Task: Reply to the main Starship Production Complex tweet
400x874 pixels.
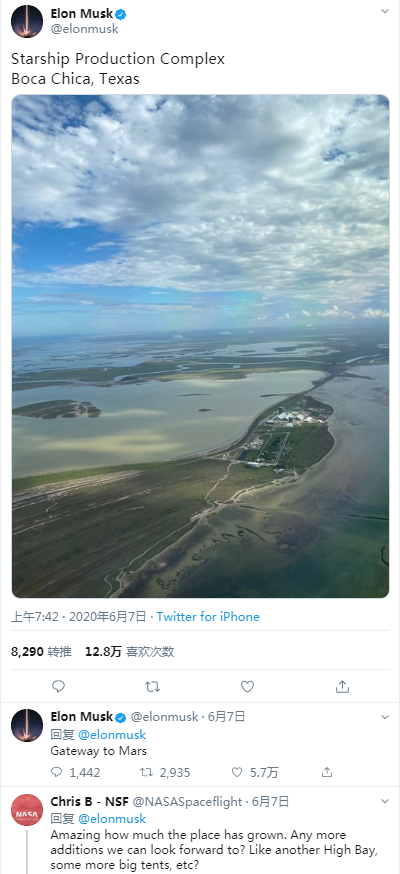Action: pyautogui.click(x=58, y=686)
